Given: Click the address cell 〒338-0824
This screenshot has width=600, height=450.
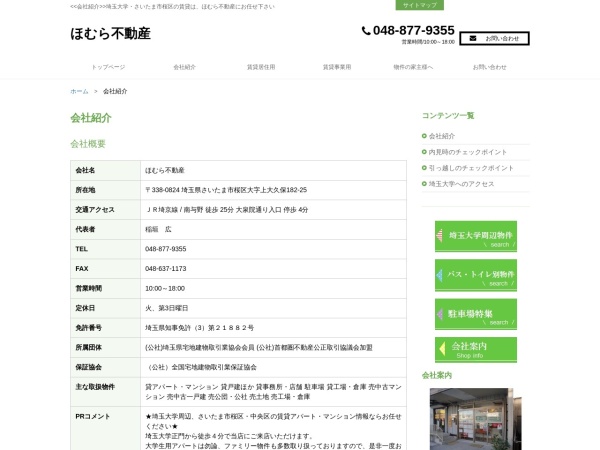Looking at the screenshot, I should tap(273, 190).
